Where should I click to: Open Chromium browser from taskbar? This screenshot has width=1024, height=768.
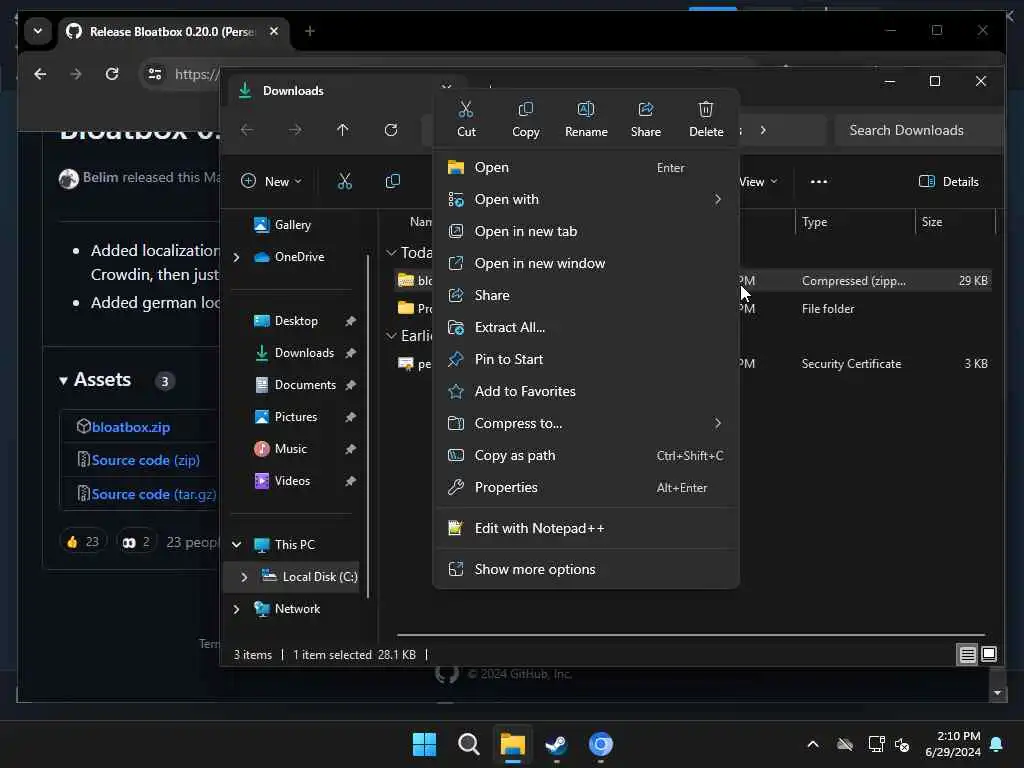(601, 744)
